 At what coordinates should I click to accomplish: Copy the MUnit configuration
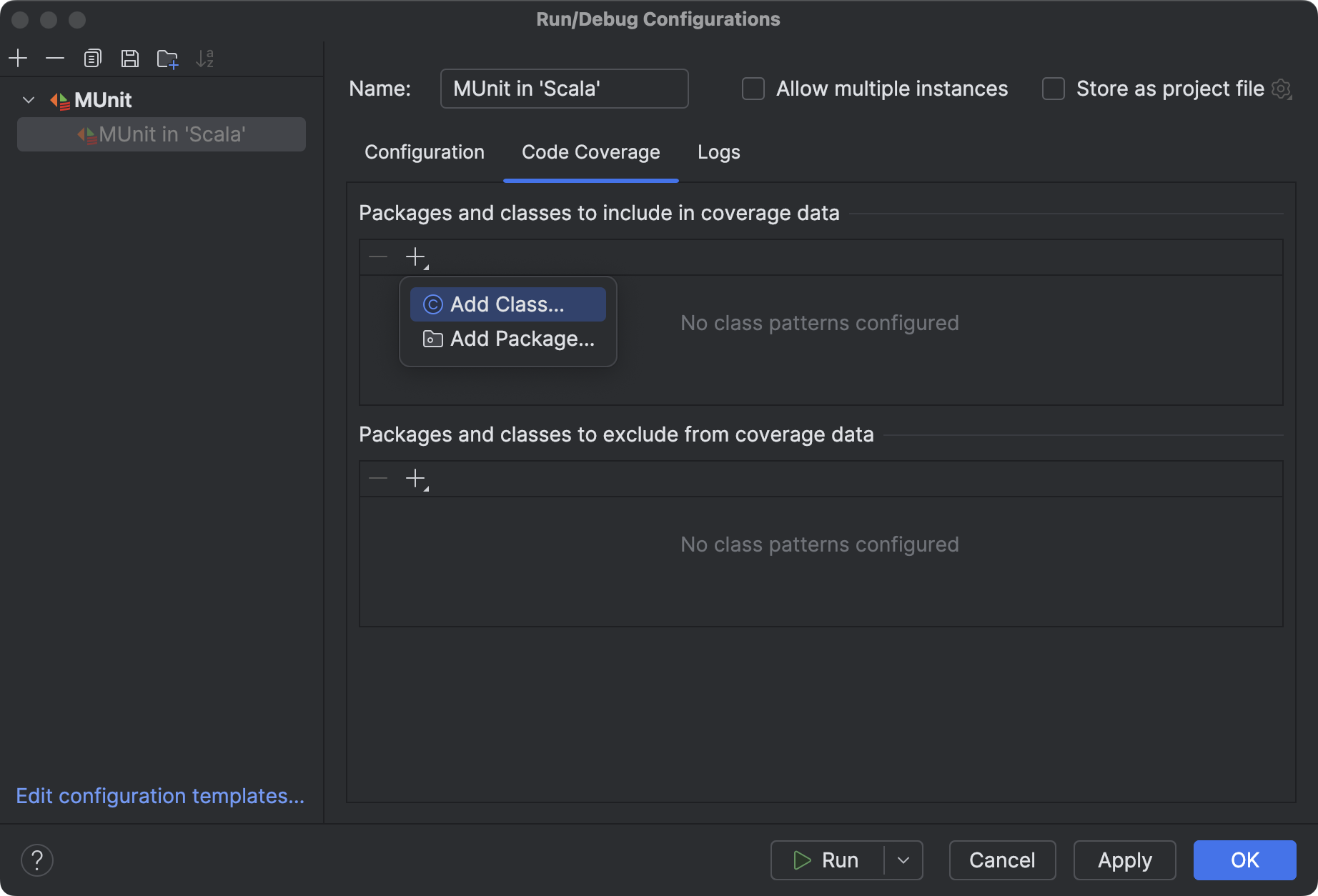tap(92, 58)
